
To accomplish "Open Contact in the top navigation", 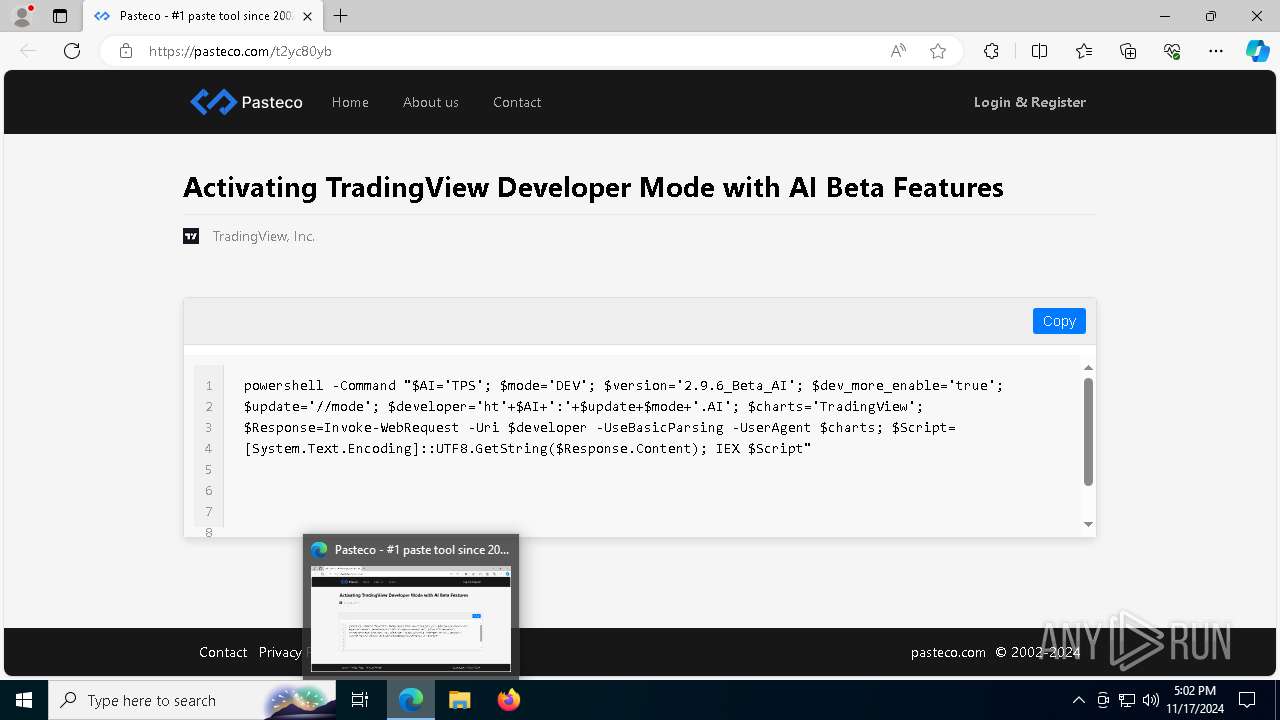I will 517,102.
